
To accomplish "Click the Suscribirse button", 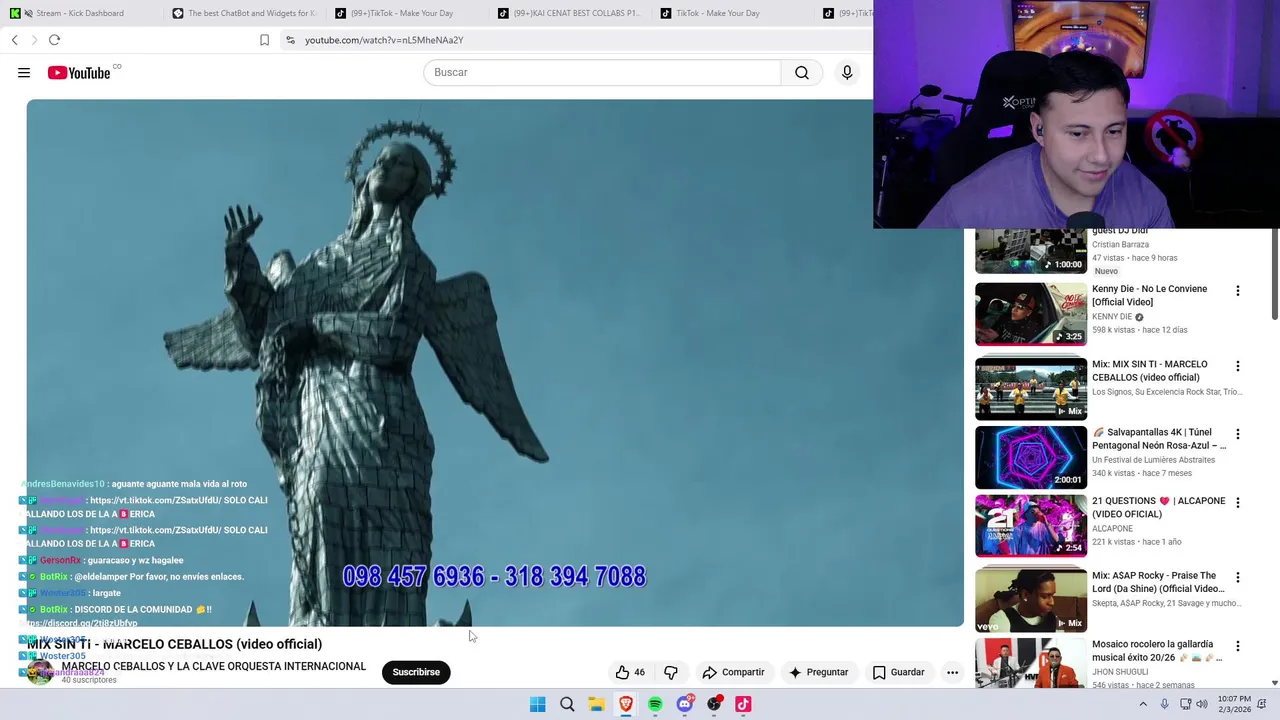I will tap(416, 672).
